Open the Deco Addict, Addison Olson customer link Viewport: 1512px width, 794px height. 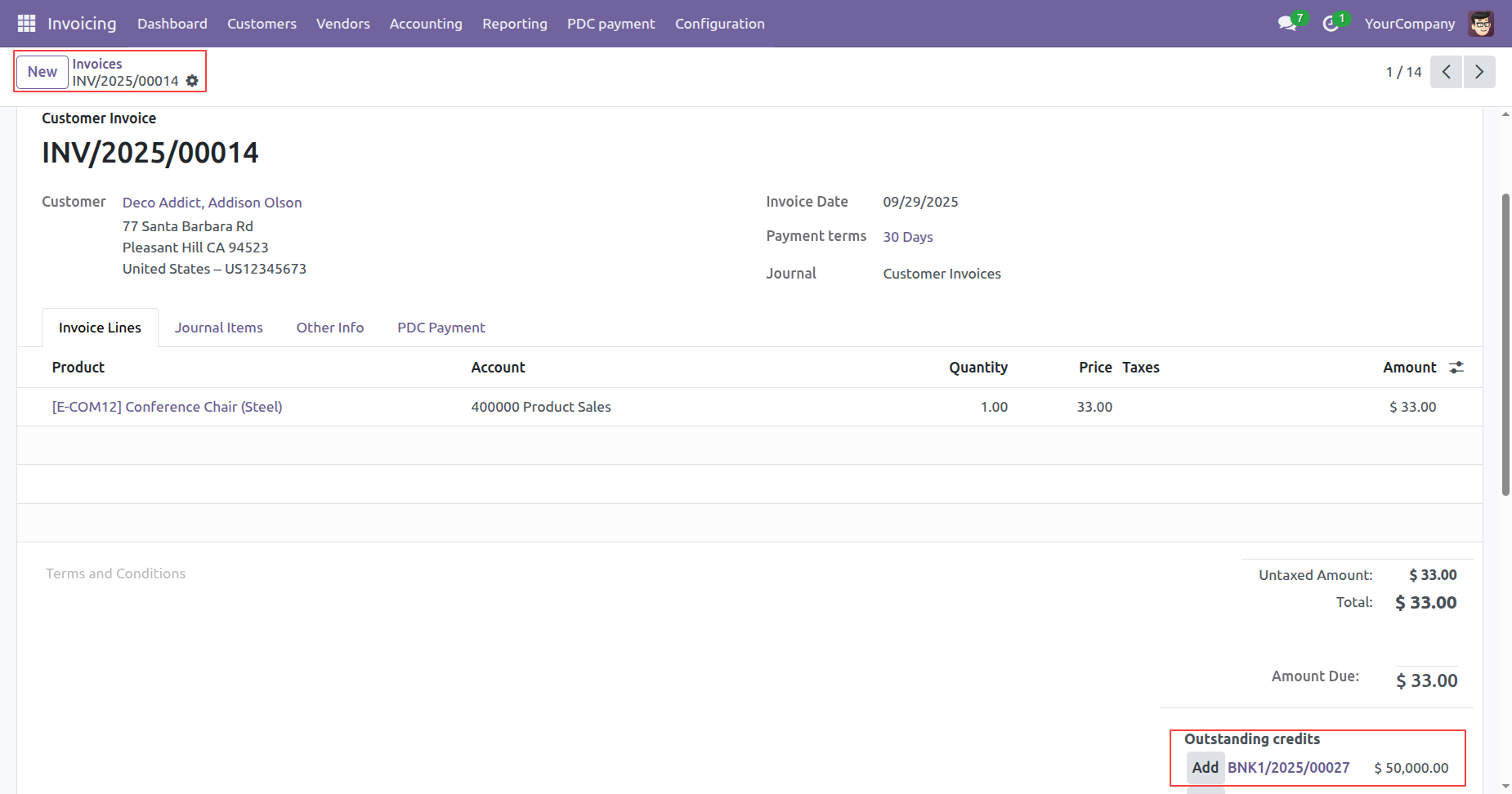pos(212,203)
